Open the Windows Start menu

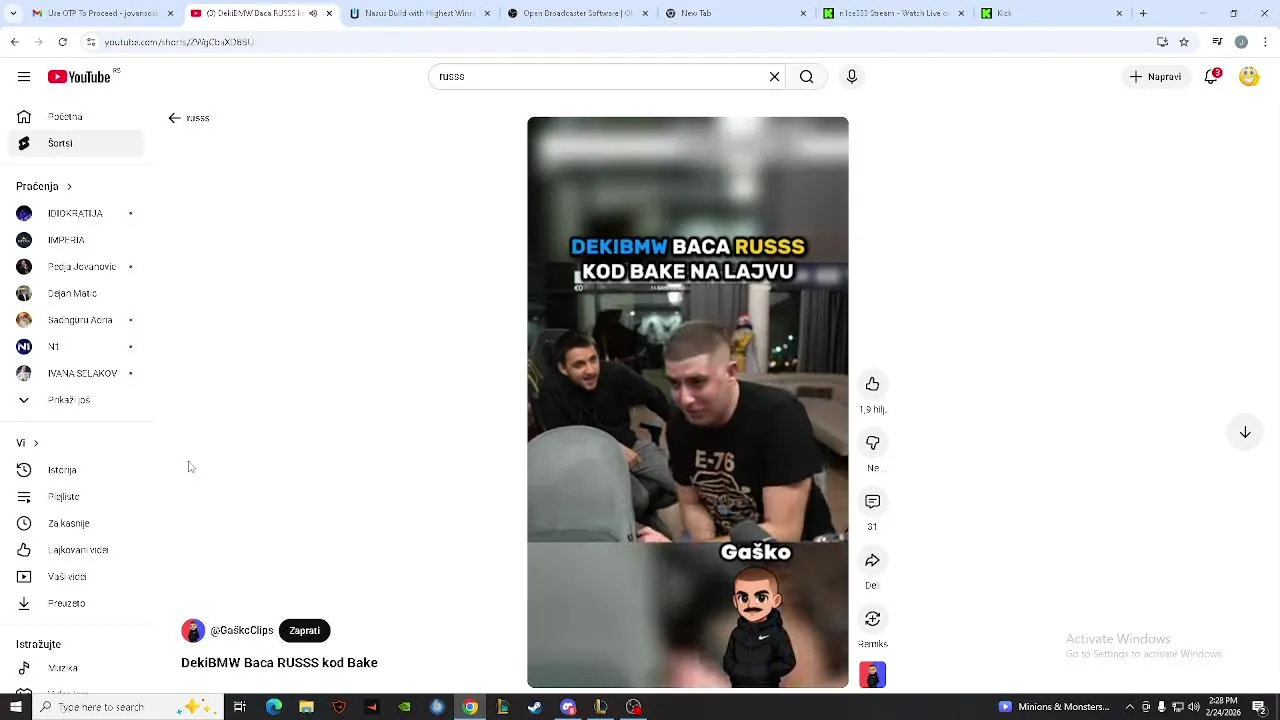(x=16, y=707)
